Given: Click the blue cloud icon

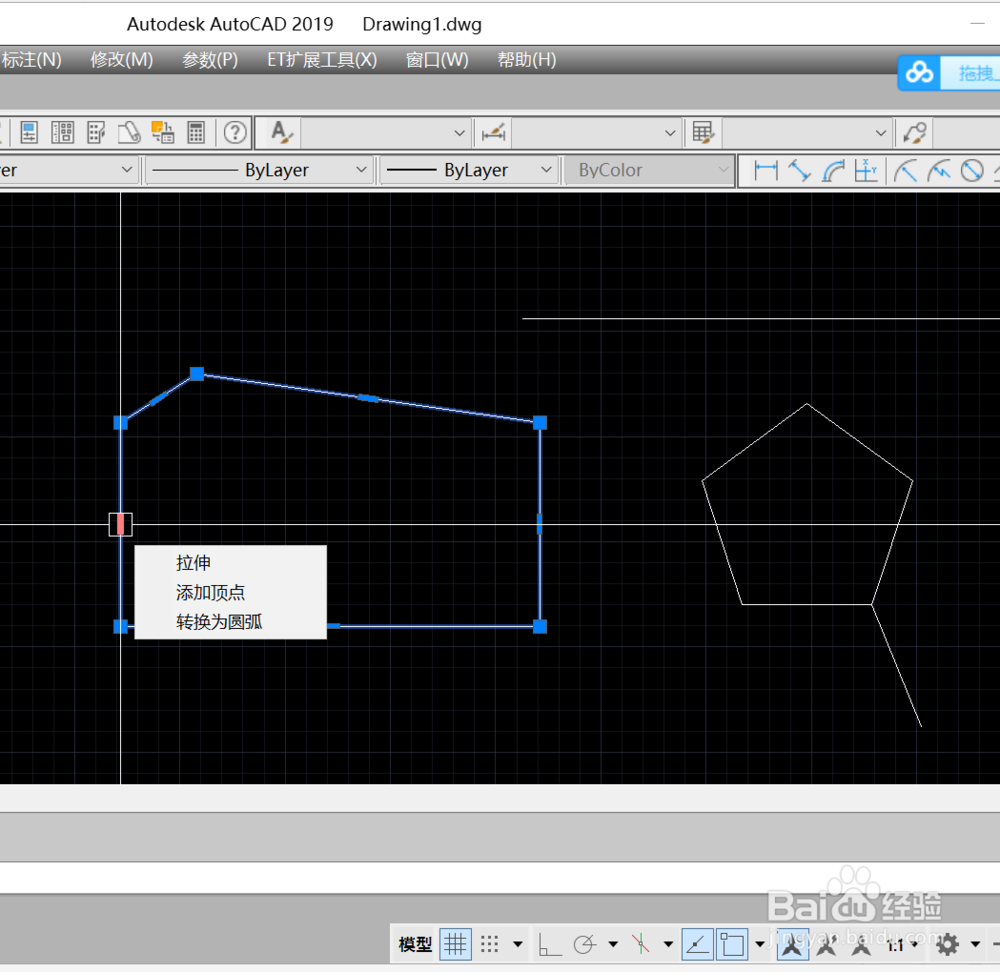Looking at the screenshot, I should [919, 73].
